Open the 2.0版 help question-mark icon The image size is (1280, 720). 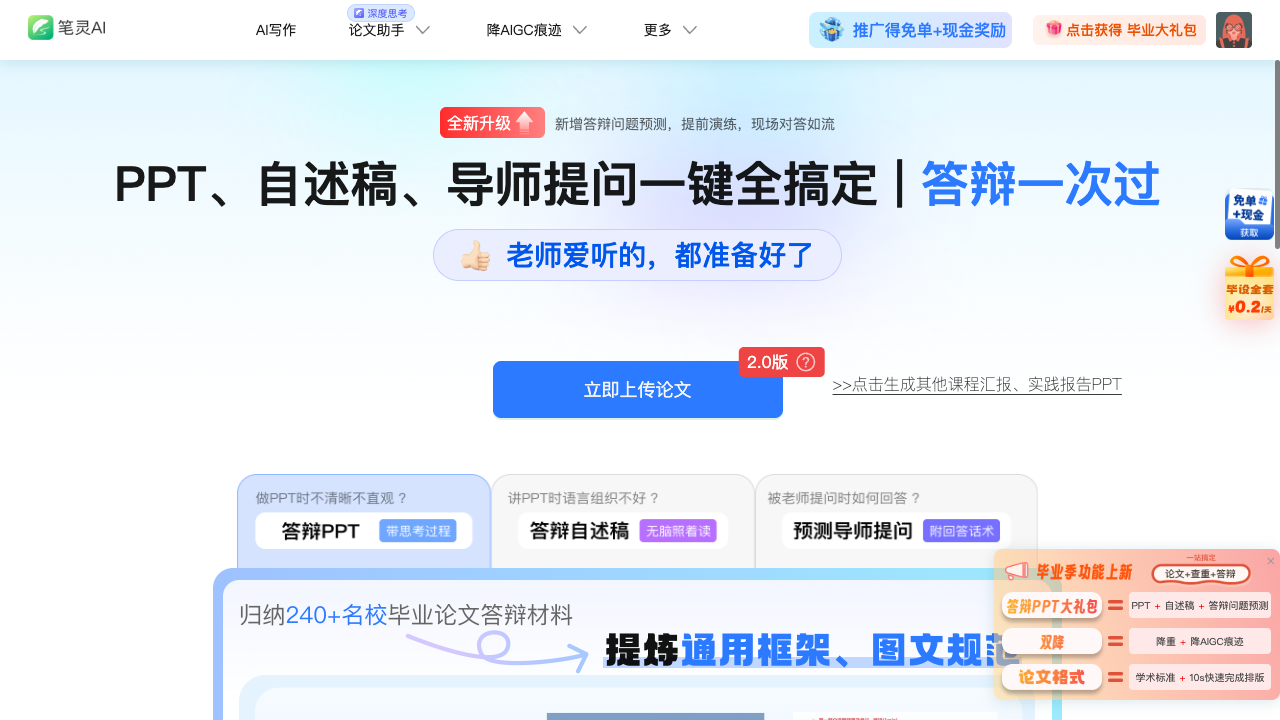coord(808,362)
